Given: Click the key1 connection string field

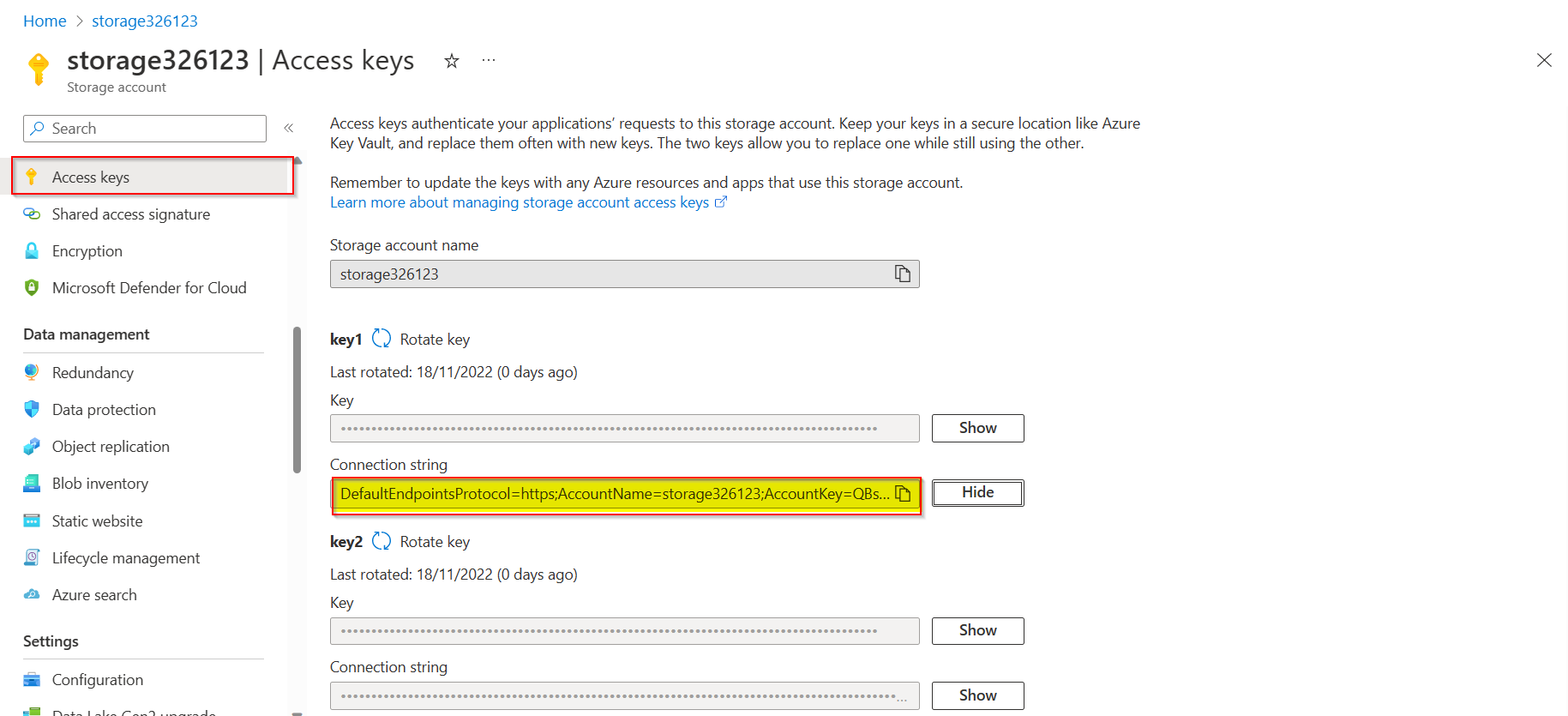Looking at the screenshot, I should (x=625, y=494).
